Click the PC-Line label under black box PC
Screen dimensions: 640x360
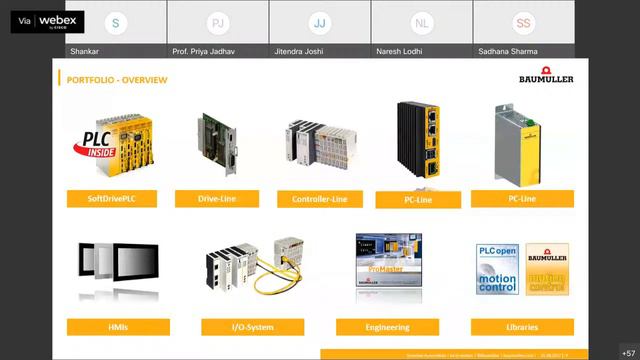tap(418, 200)
